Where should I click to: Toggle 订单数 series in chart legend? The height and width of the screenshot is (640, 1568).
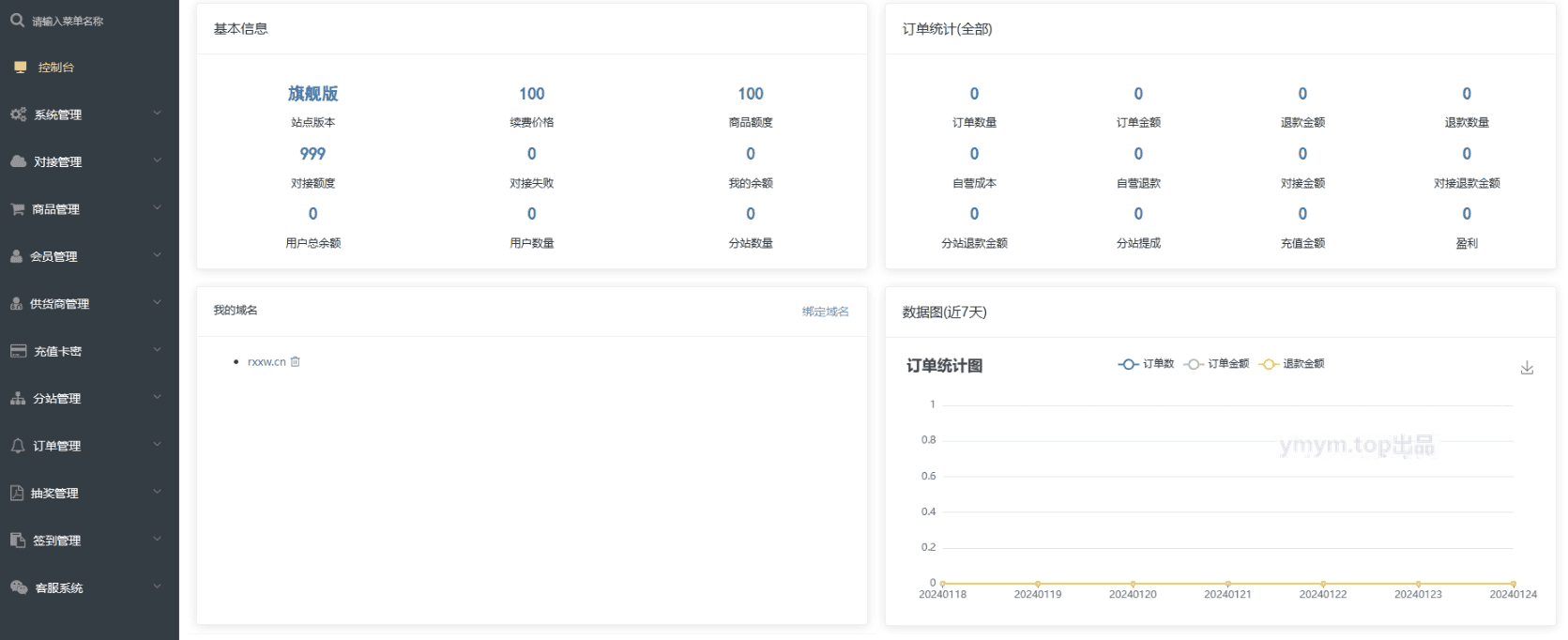pyautogui.click(x=1146, y=364)
